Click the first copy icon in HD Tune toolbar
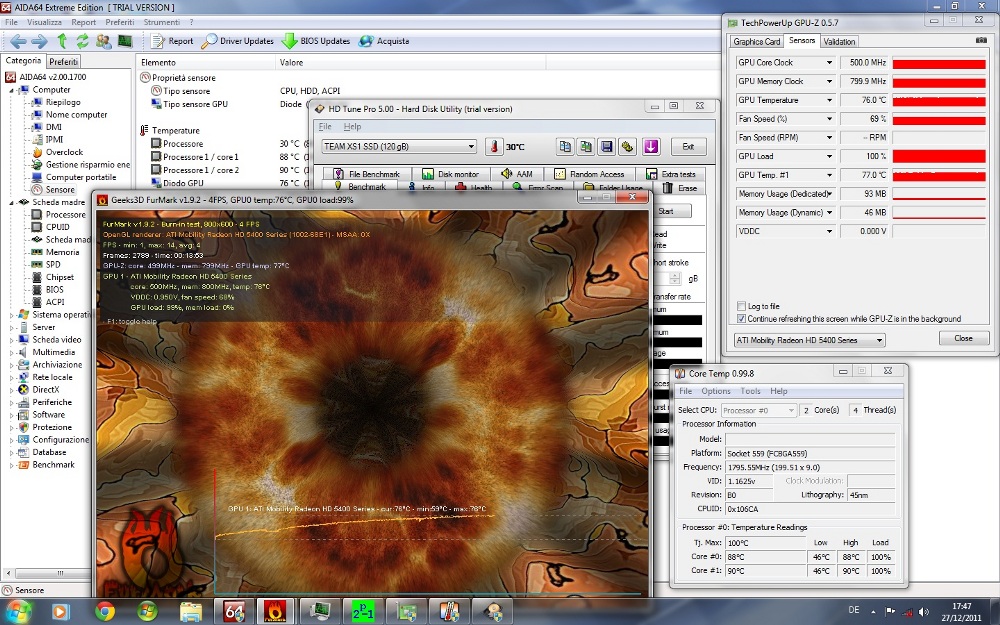Viewport: 1000px width, 625px height. pyautogui.click(x=565, y=147)
